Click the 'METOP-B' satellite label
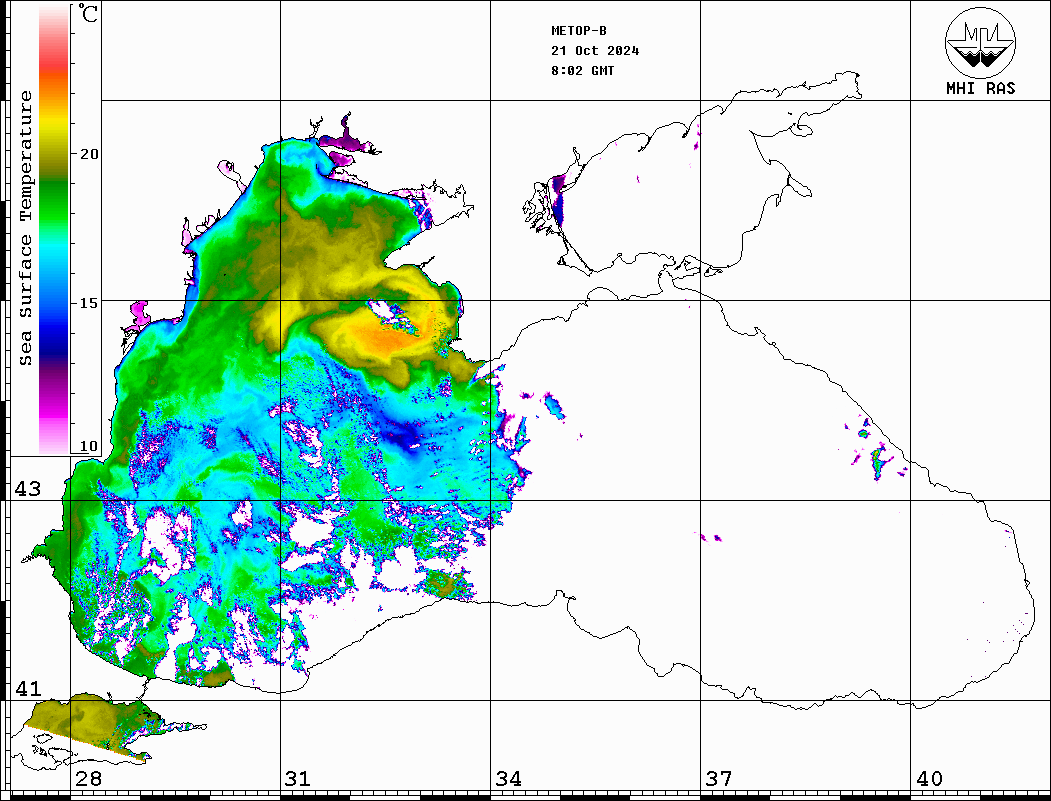 point(578,31)
